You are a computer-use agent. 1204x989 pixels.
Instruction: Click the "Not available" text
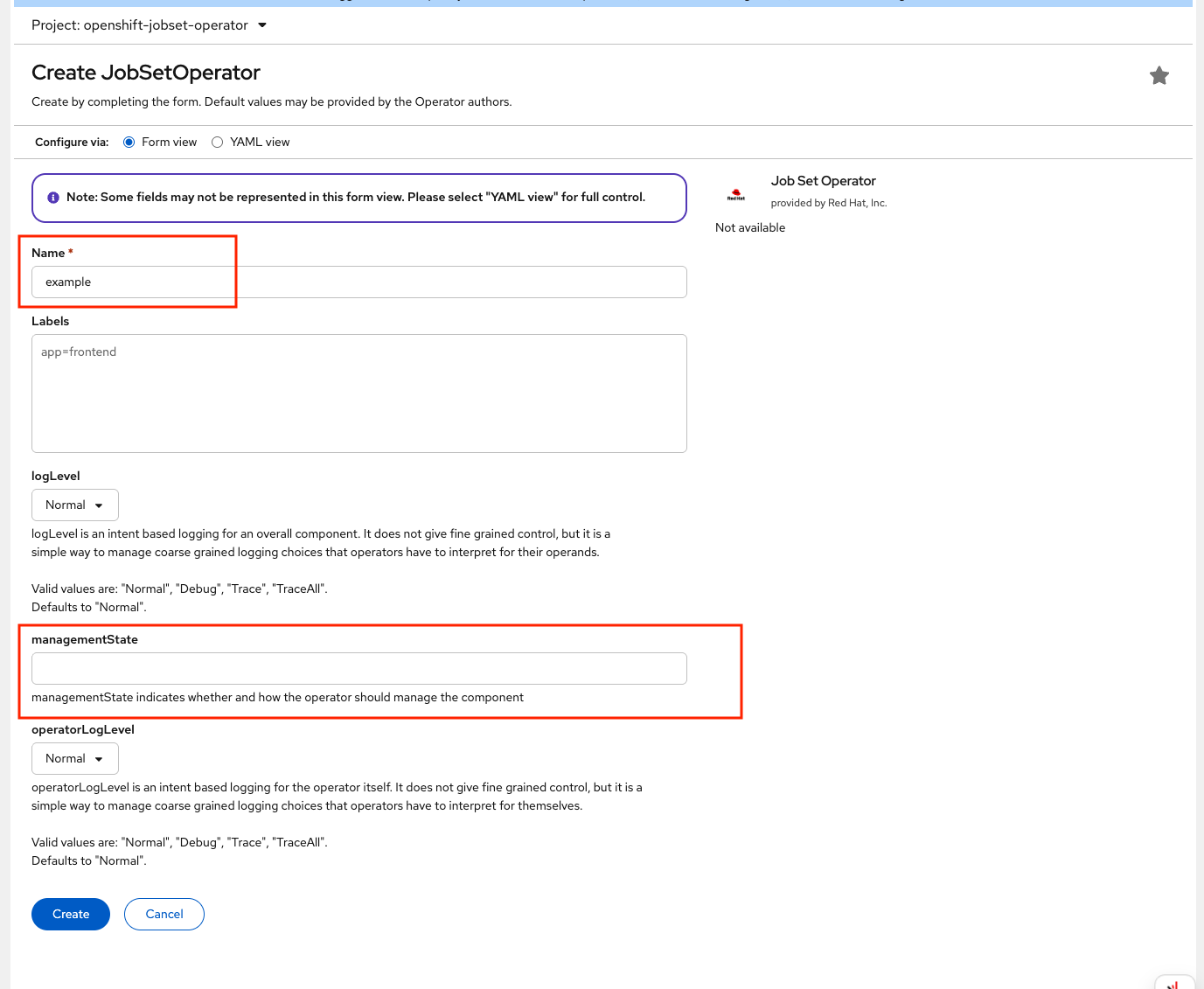coord(750,228)
